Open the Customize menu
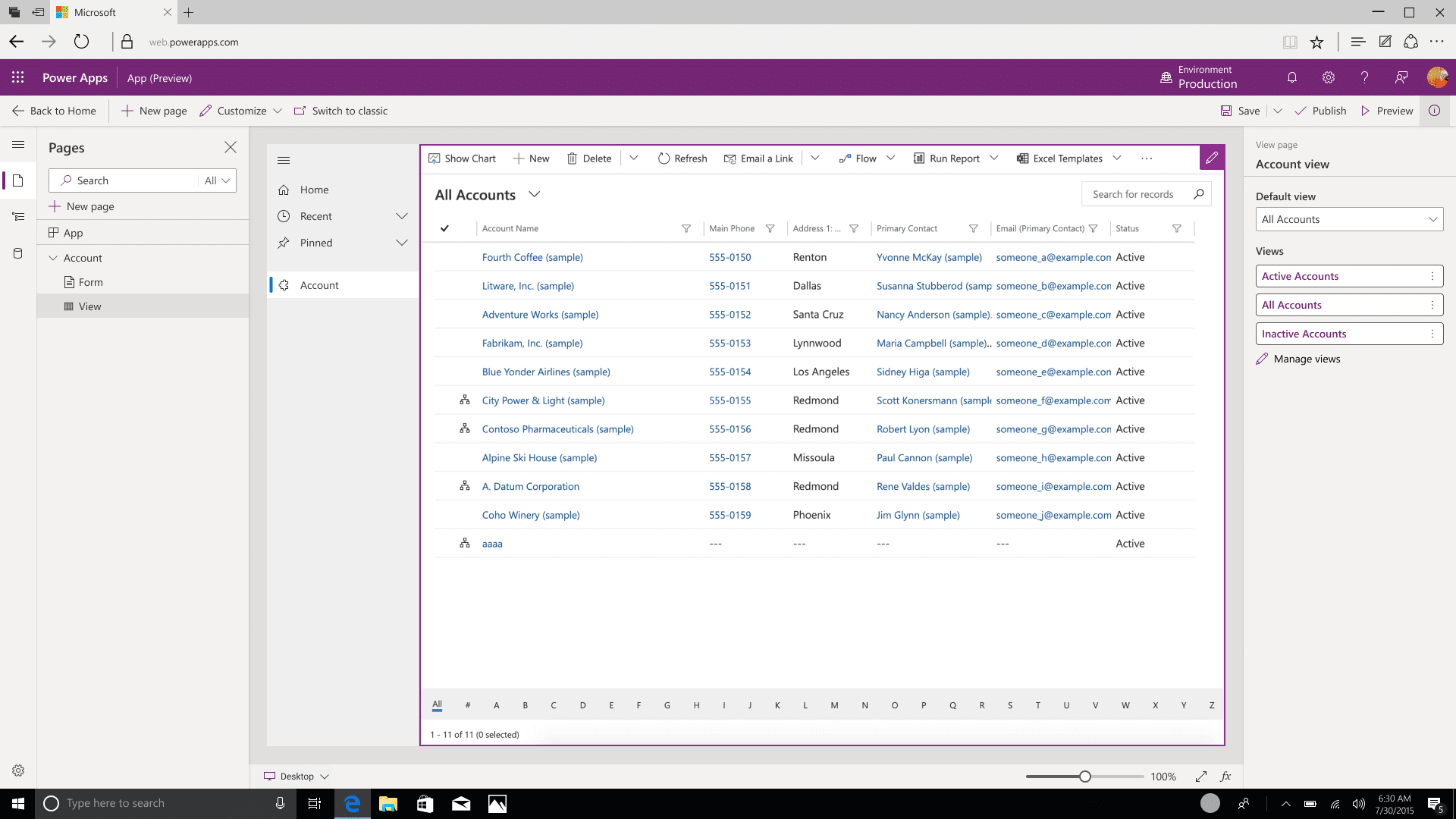Viewport: 1456px width, 819px height. pyautogui.click(x=241, y=111)
